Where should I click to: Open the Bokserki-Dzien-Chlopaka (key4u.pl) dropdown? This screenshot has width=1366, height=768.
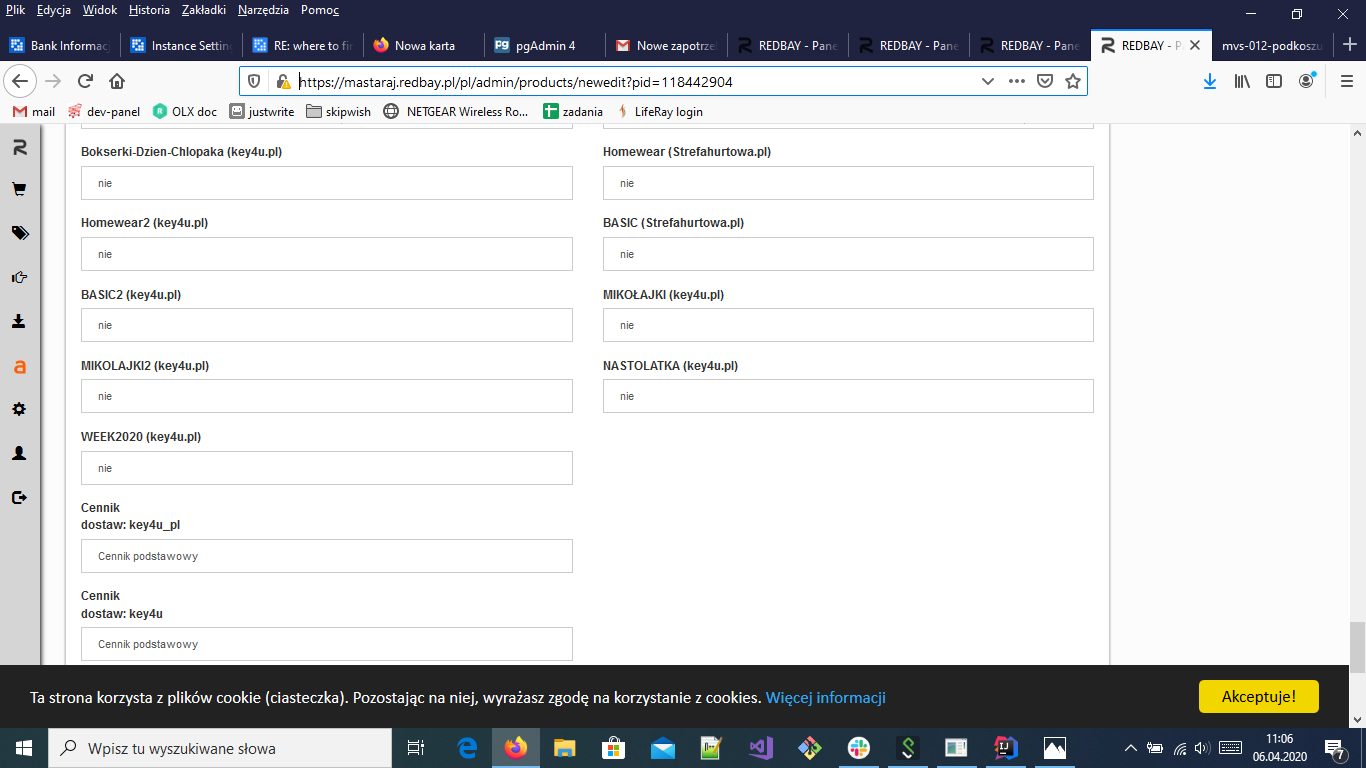pyautogui.click(x=326, y=183)
